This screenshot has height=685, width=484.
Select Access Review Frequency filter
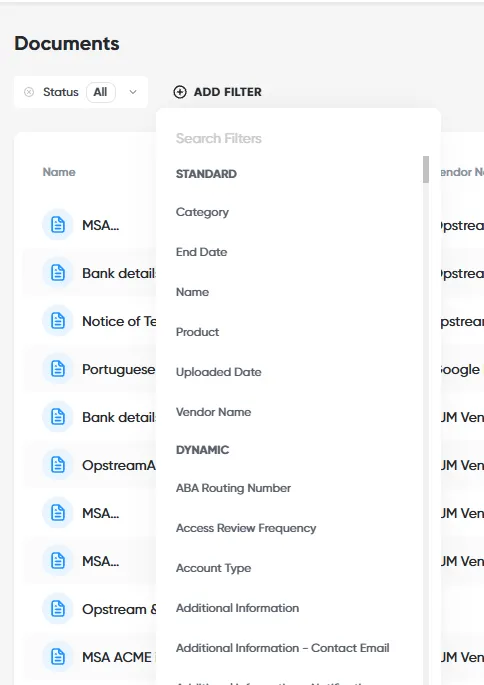tap(246, 528)
